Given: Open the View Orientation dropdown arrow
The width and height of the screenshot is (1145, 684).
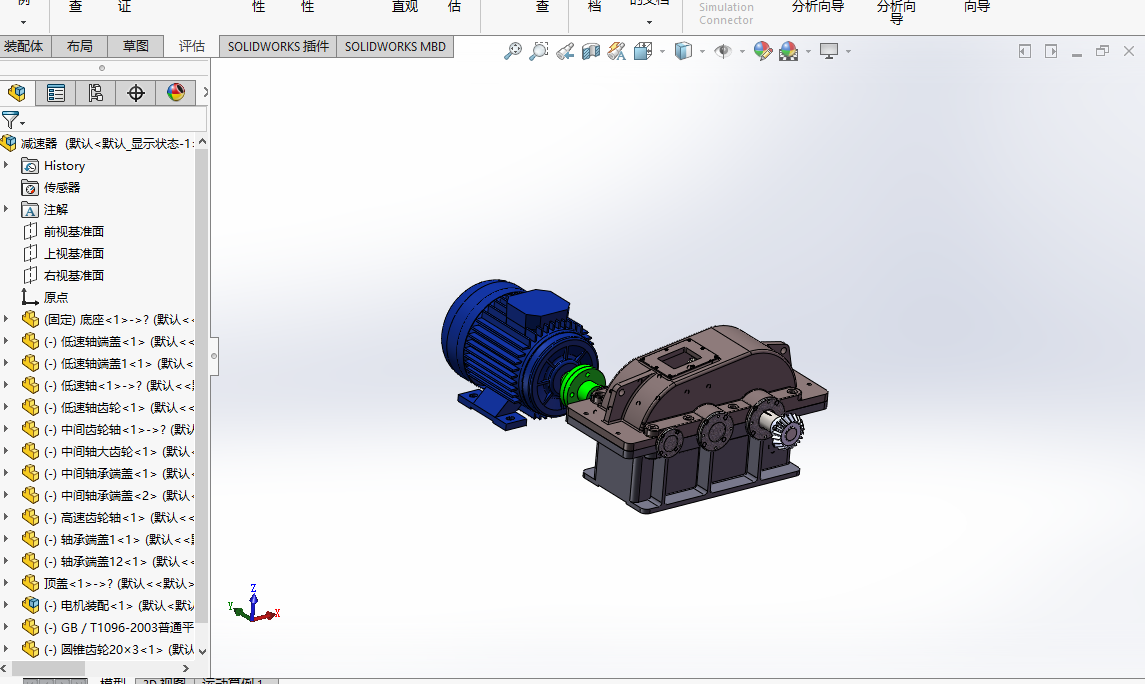Looking at the screenshot, I should pos(662,51).
